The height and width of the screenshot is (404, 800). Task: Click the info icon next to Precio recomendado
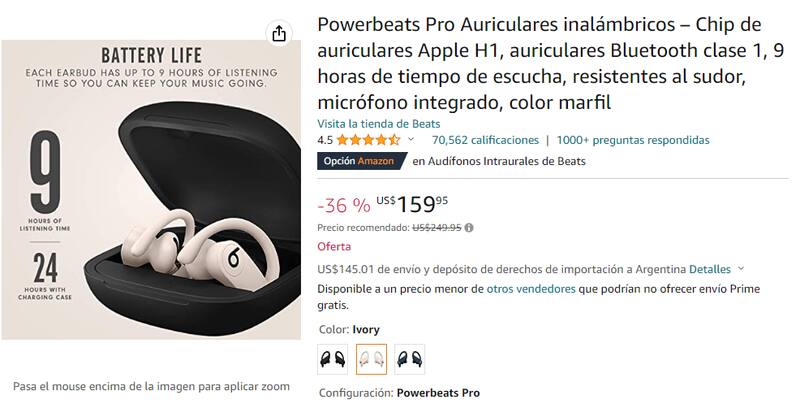(469, 228)
